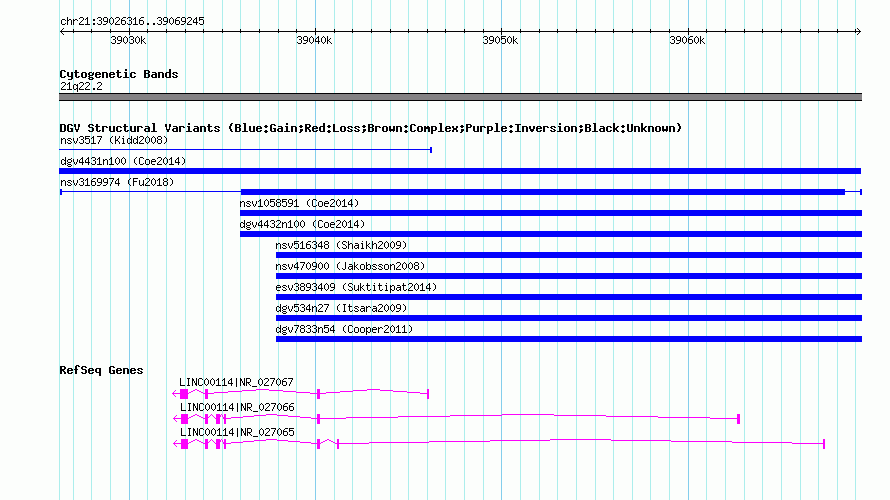
Task: Click the RefSeq Genes track title
Action: tap(101, 370)
